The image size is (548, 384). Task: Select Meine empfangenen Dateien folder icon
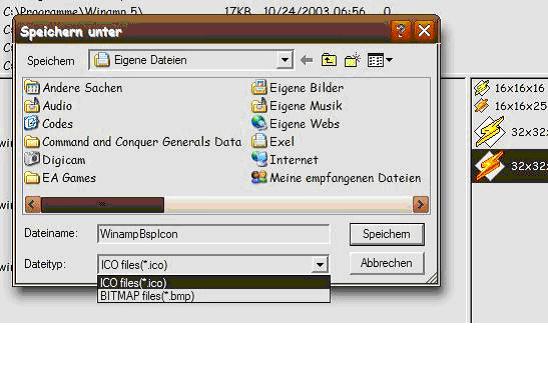[259, 177]
